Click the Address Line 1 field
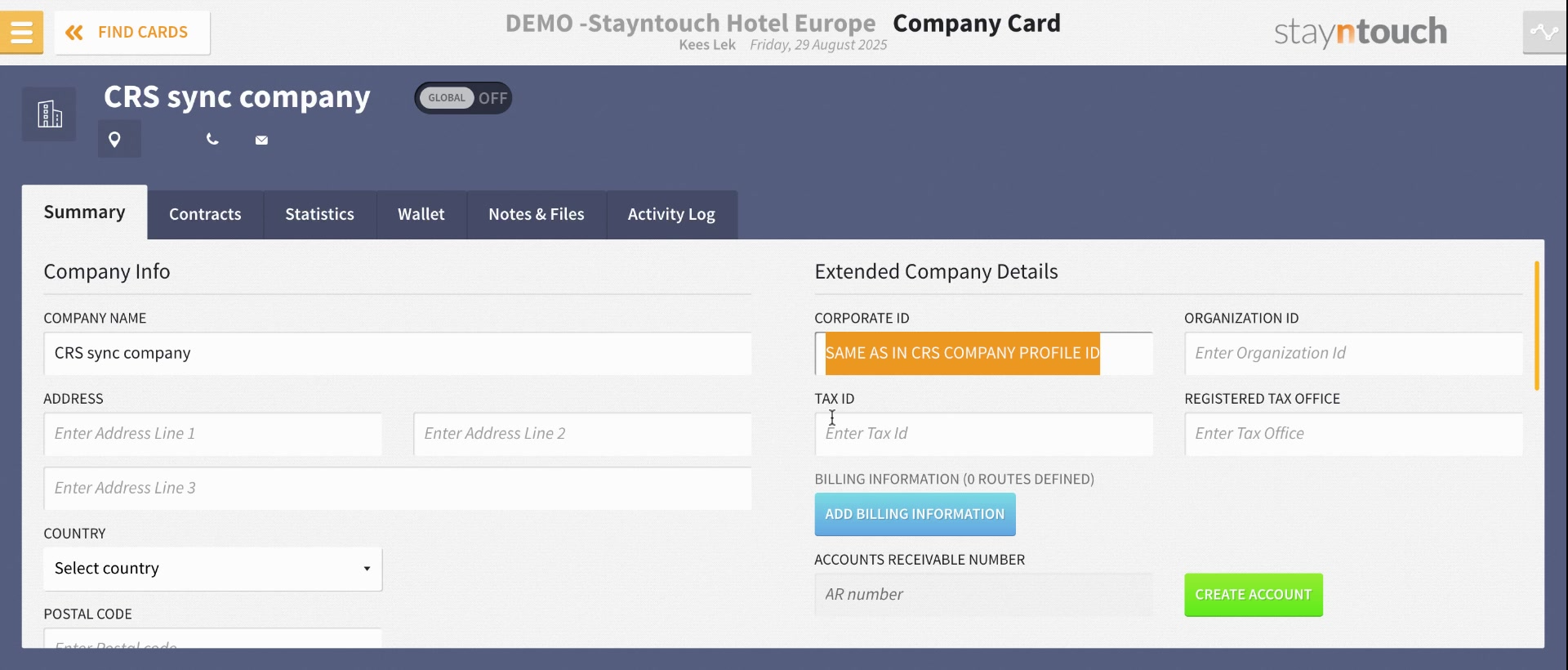The image size is (1568, 670). [x=212, y=434]
